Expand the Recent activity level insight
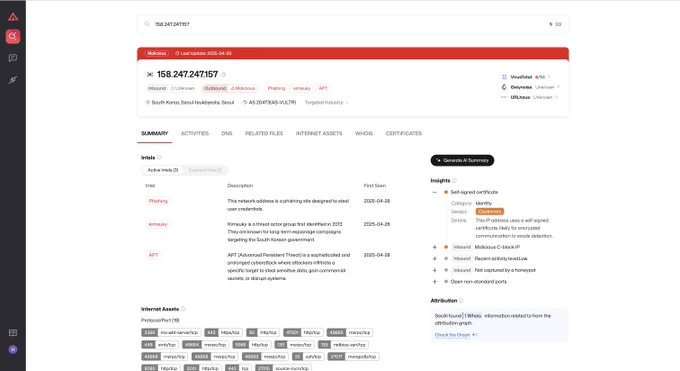The image size is (680, 371). (x=435, y=259)
